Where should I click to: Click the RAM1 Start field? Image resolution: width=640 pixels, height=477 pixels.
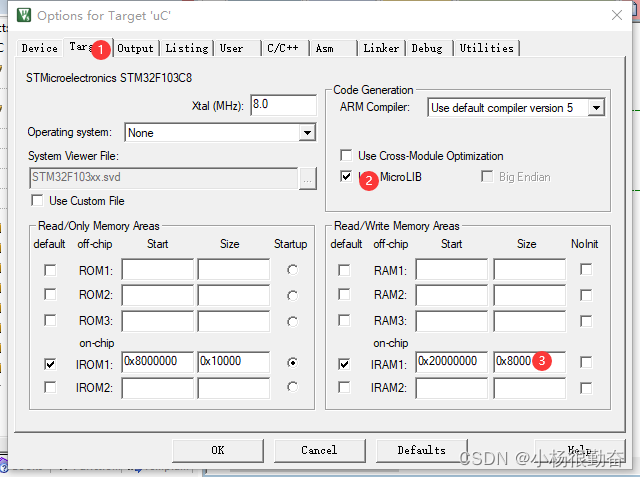click(x=452, y=269)
